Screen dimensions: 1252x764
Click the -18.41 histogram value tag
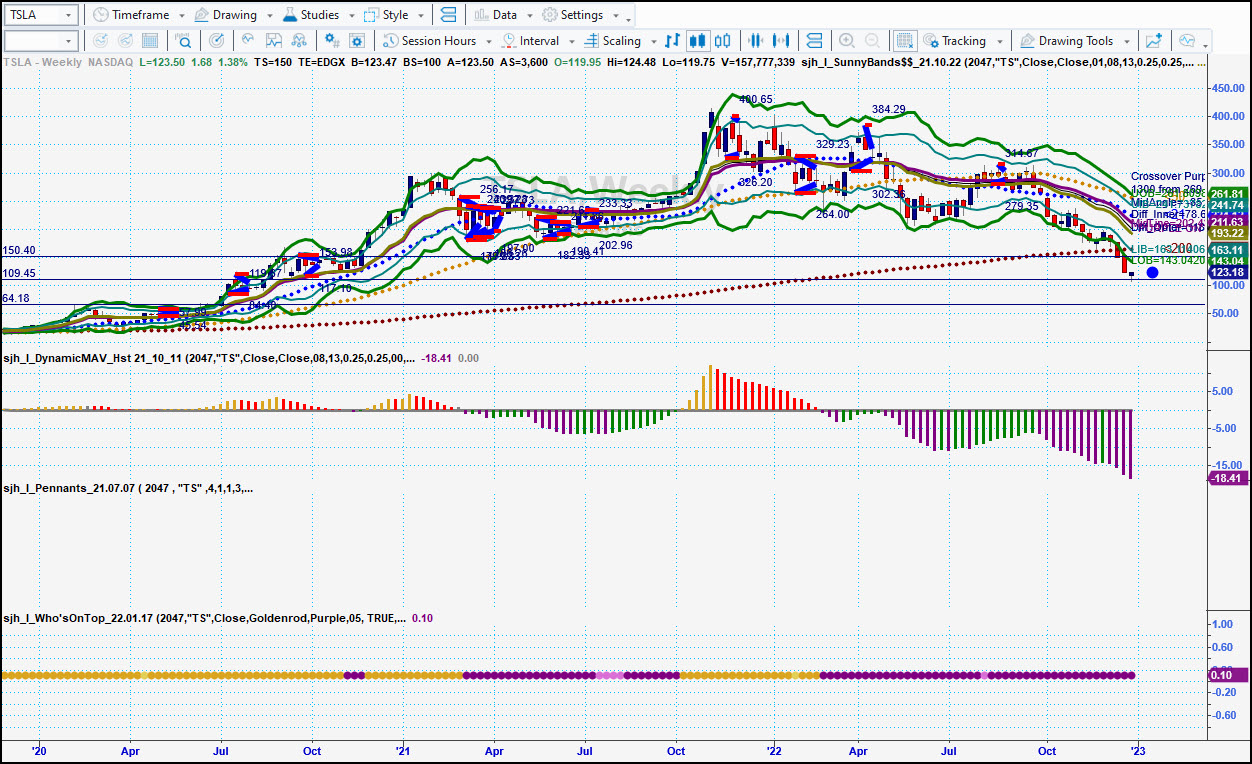1228,479
